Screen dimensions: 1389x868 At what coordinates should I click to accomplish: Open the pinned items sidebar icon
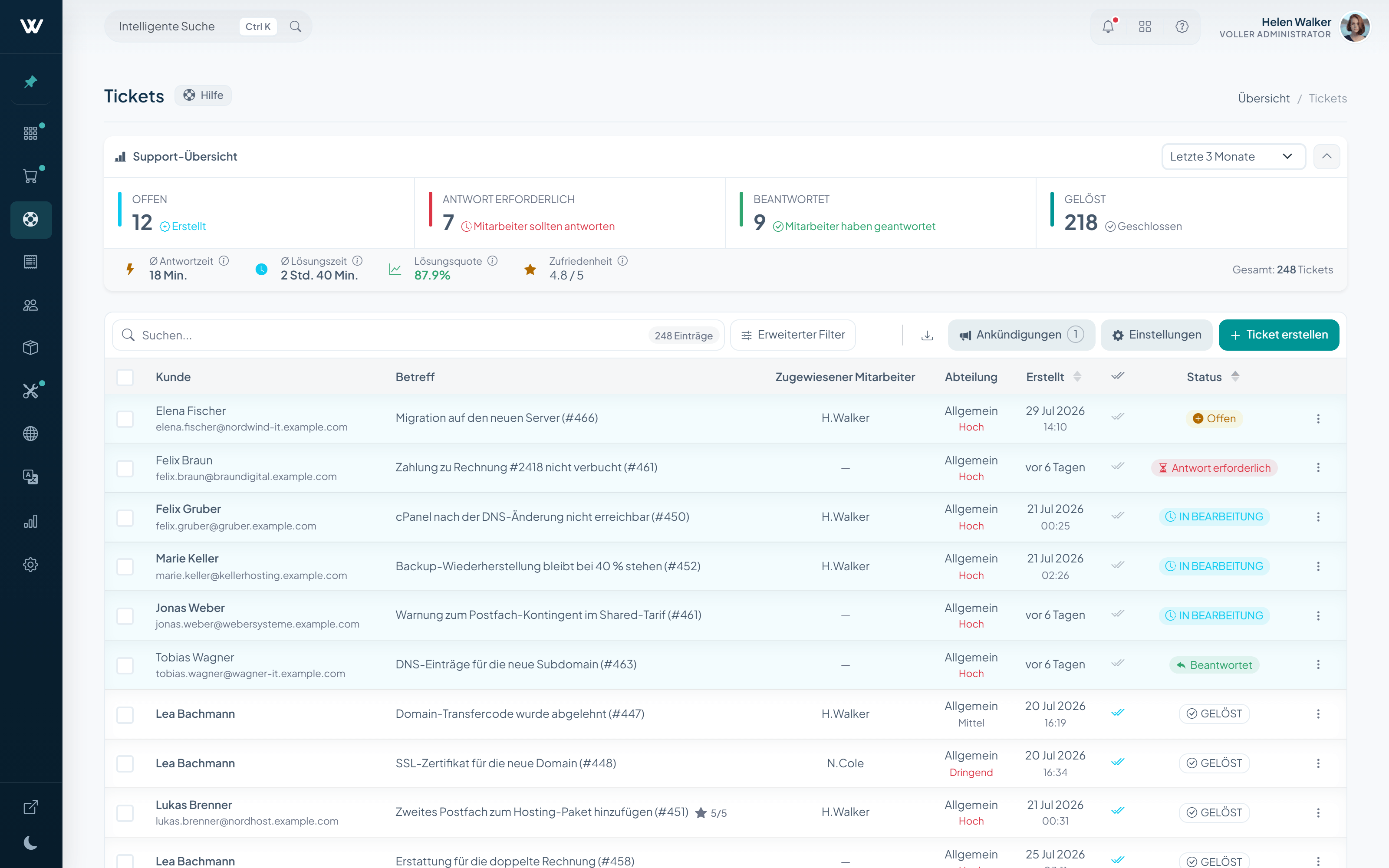(31, 82)
